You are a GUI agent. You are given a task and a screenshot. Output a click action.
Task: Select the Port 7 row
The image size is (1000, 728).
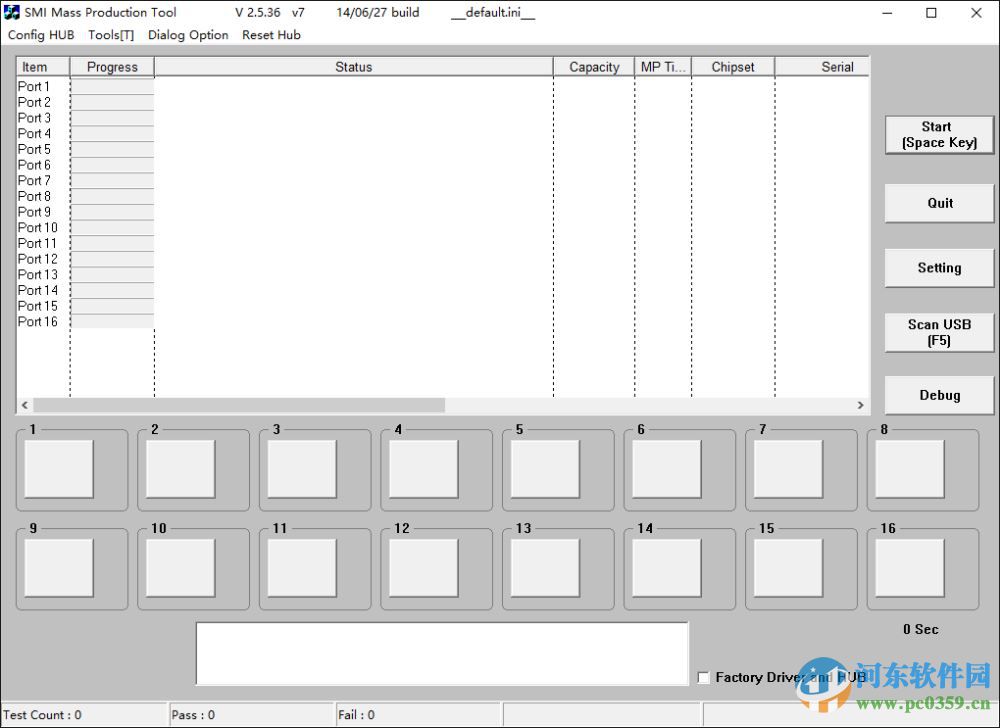443,180
